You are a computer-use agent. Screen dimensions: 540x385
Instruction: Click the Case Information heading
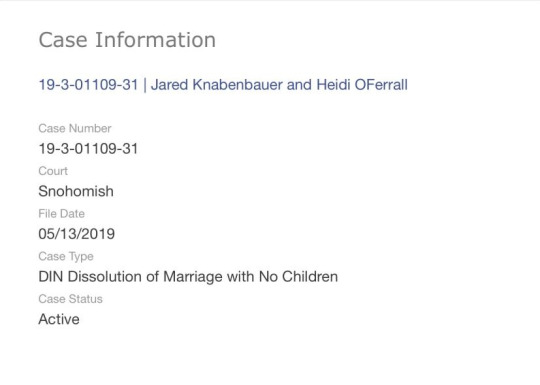[127, 40]
